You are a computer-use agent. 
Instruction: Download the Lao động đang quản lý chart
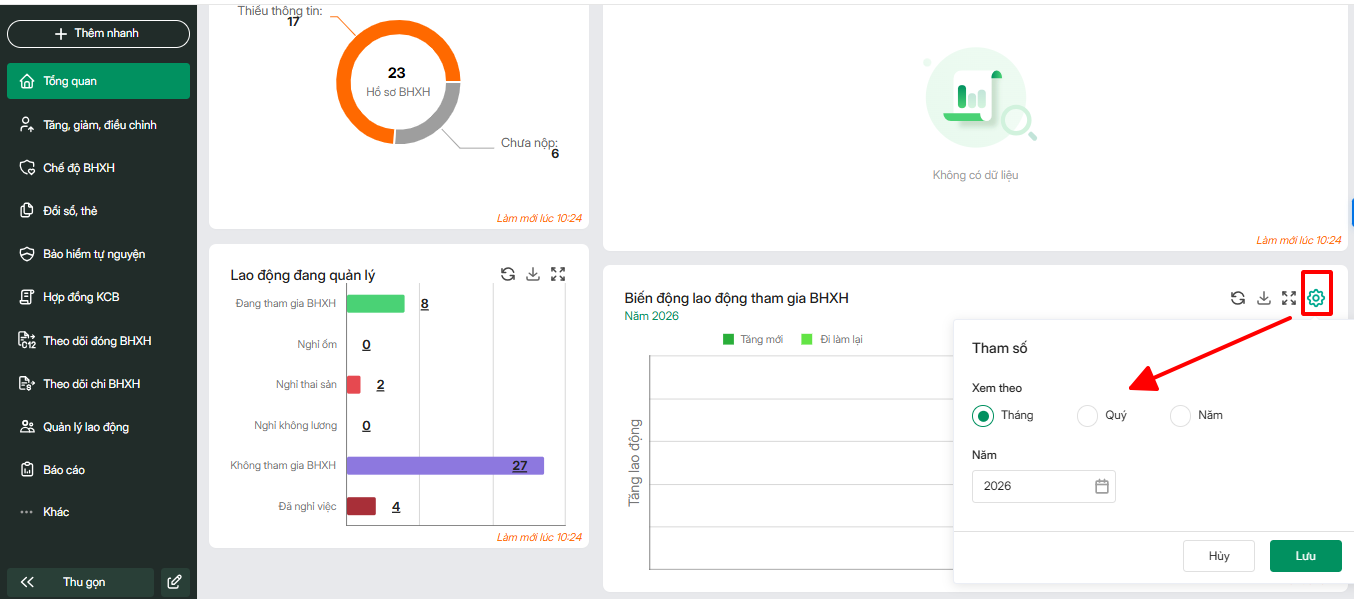click(533, 274)
